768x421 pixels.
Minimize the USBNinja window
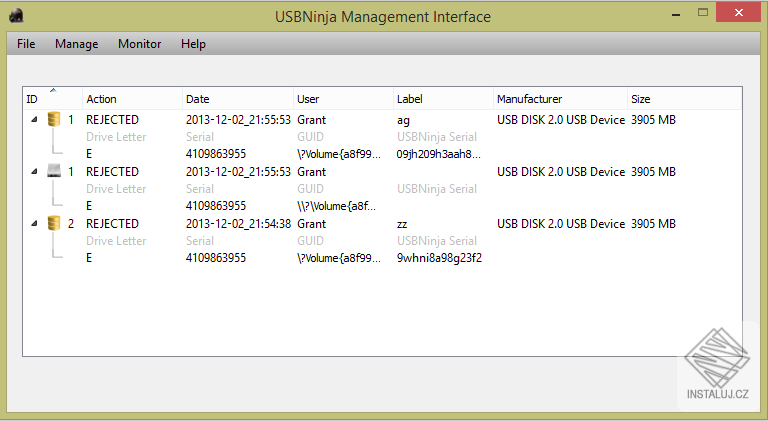pos(676,13)
